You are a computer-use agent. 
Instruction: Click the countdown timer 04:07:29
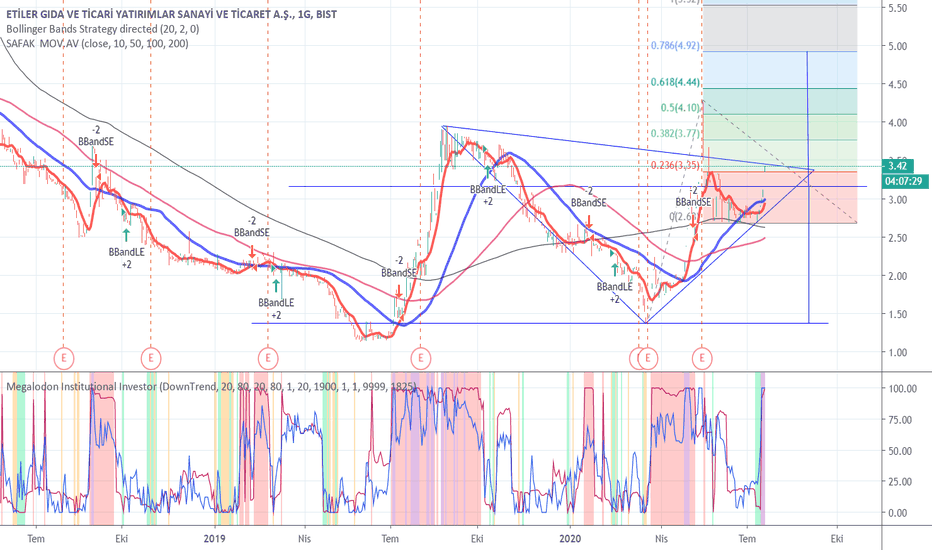click(x=904, y=181)
